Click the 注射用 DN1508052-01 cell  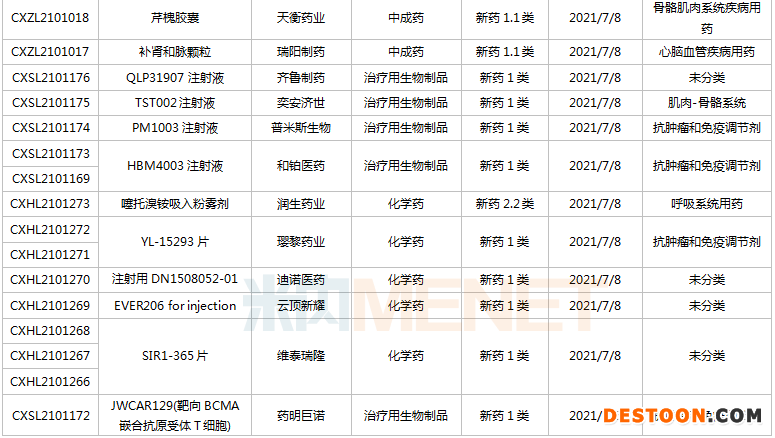pos(175,279)
